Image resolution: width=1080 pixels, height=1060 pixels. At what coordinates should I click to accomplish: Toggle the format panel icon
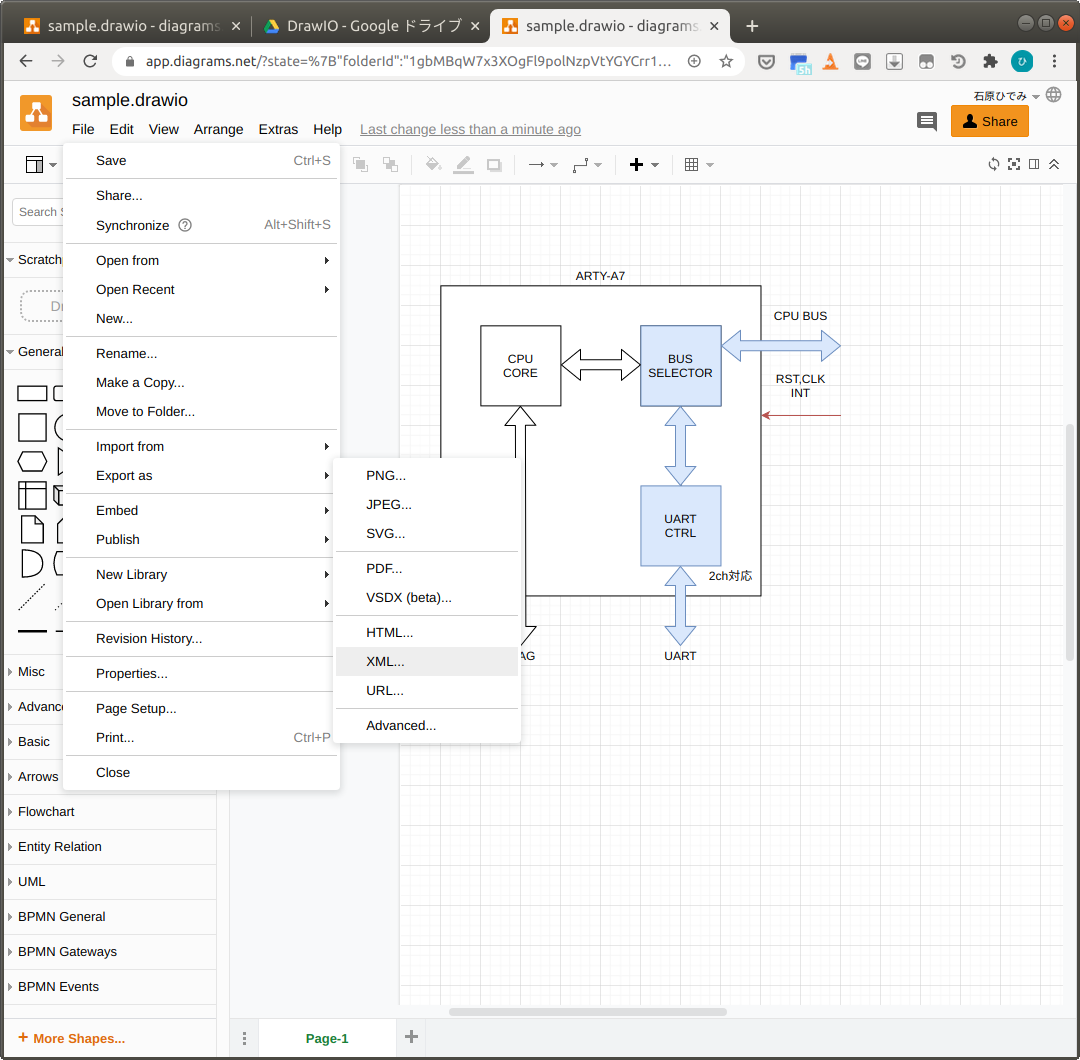(1034, 164)
